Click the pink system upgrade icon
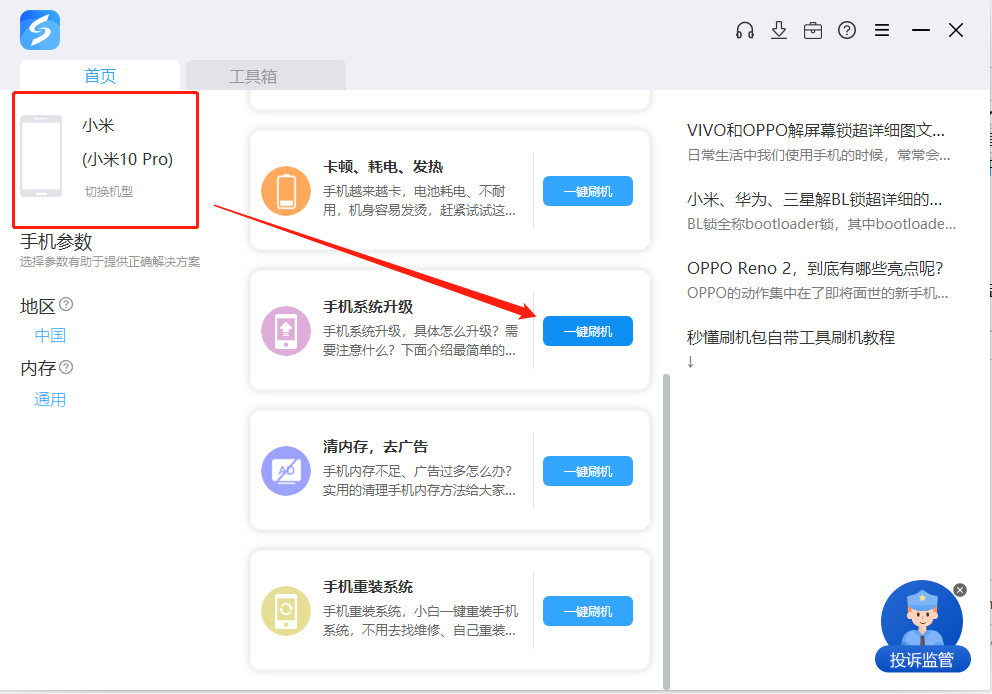Viewport: 992px width, 694px height. tap(286, 331)
